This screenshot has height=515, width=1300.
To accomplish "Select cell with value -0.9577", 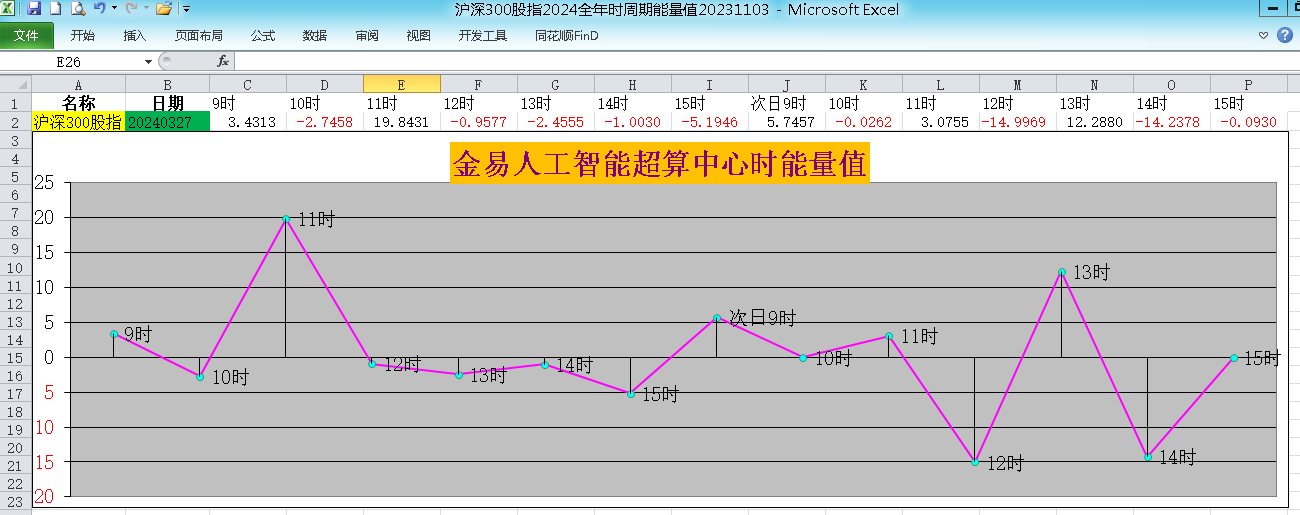I will (x=478, y=122).
